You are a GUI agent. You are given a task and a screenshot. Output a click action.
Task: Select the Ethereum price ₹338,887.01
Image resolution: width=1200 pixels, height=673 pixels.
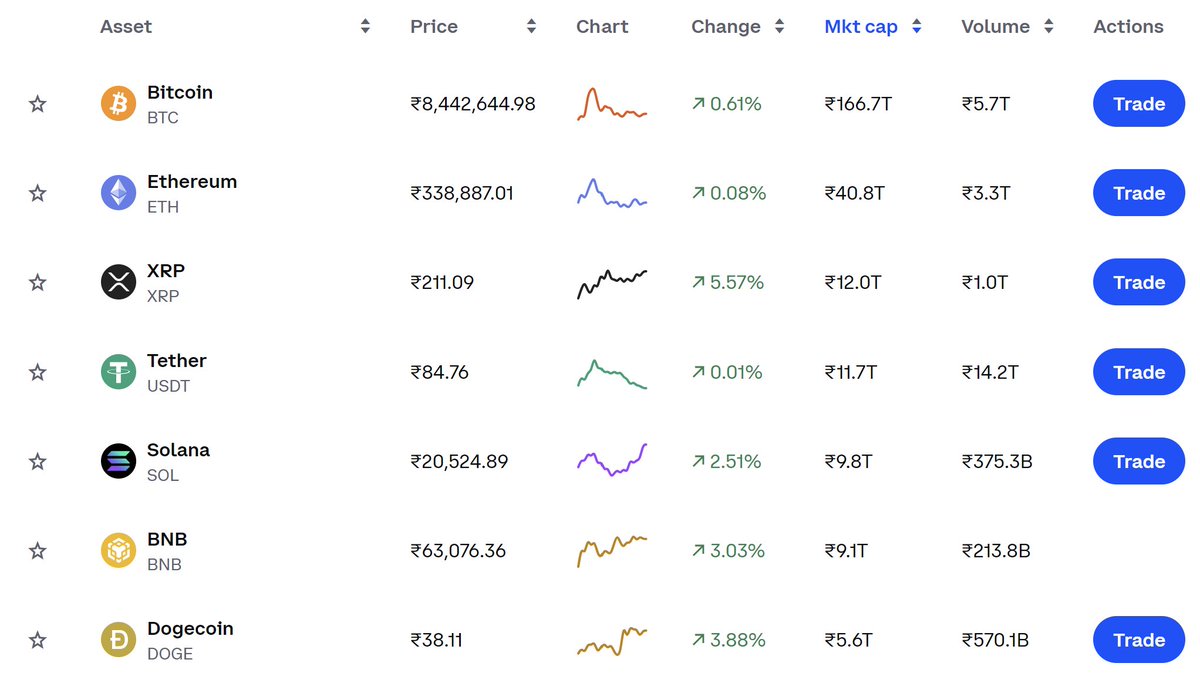(462, 193)
